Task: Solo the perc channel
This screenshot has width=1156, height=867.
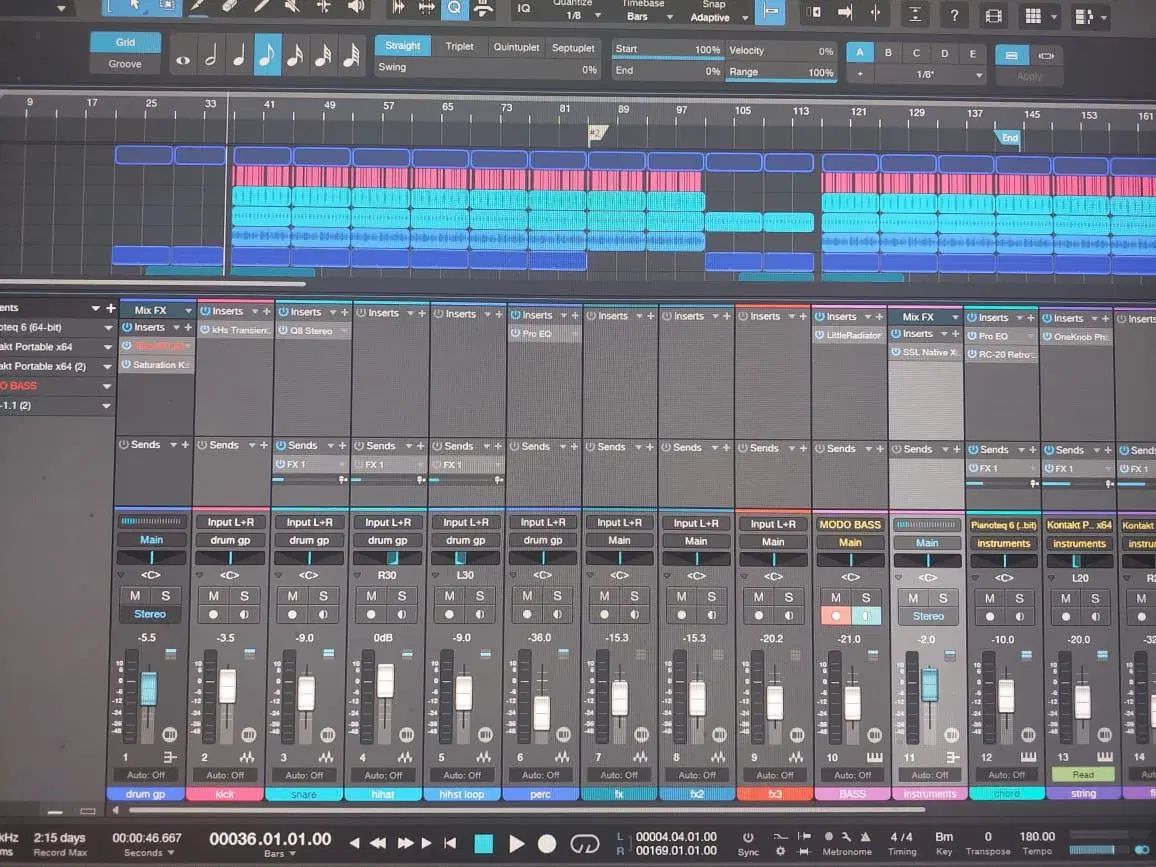Action: click(557, 596)
